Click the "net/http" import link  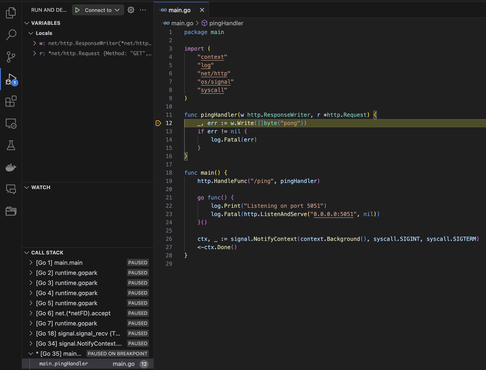pyautogui.click(x=214, y=74)
